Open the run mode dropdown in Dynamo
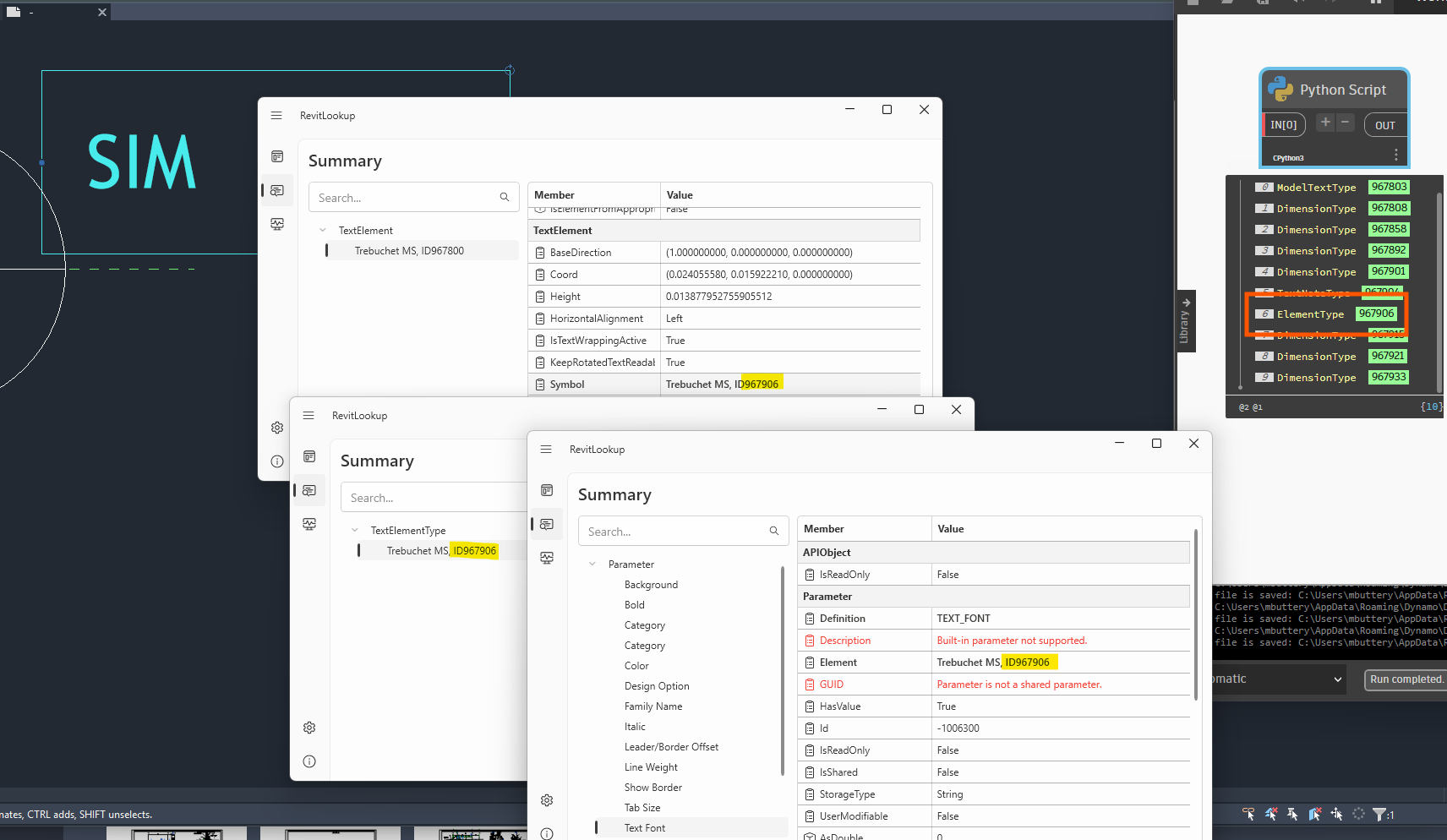The height and width of the screenshot is (840, 1447). click(1338, 679)
